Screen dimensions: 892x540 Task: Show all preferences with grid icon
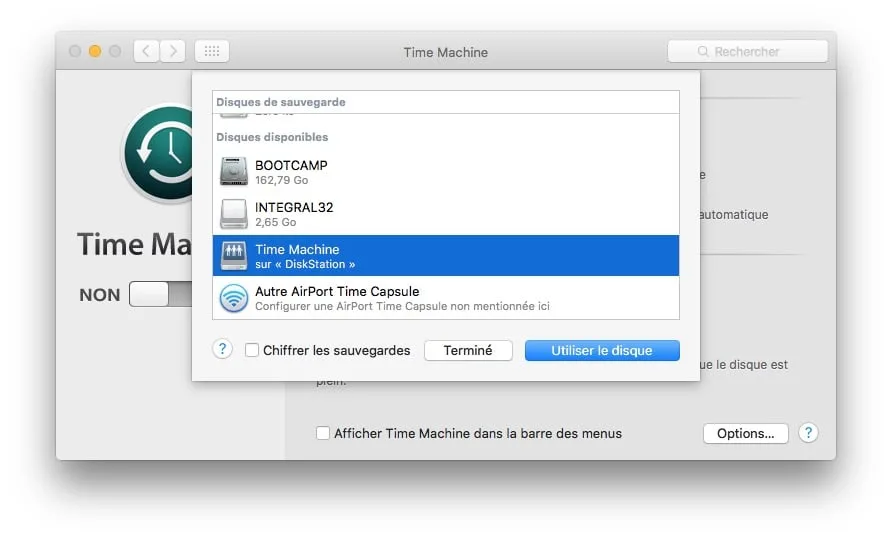[212, 51]
